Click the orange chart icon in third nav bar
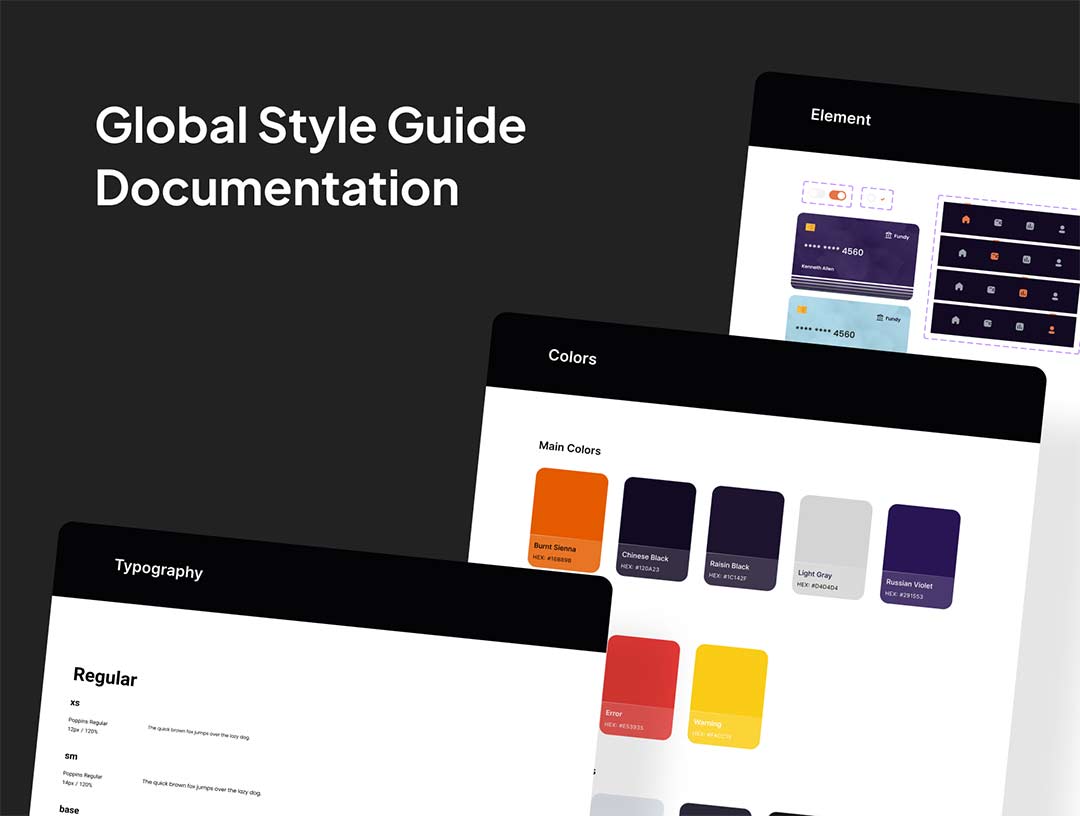1080x816 pixels. (1023, 293)
